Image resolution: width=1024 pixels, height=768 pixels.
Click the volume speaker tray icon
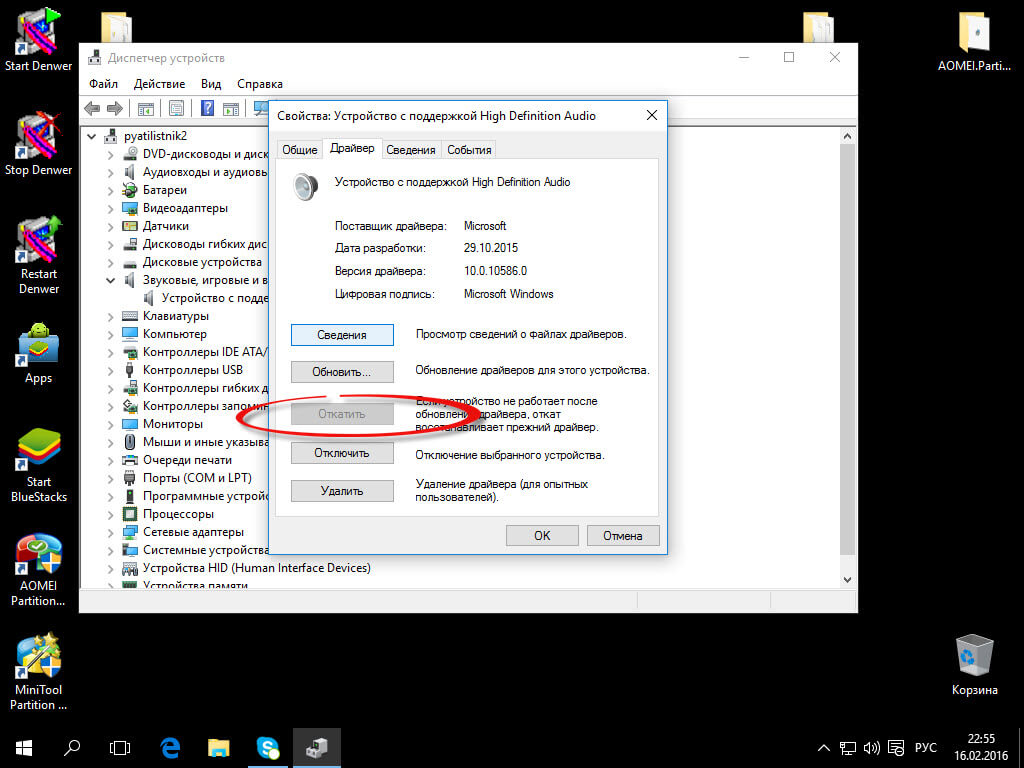[871, 748]
